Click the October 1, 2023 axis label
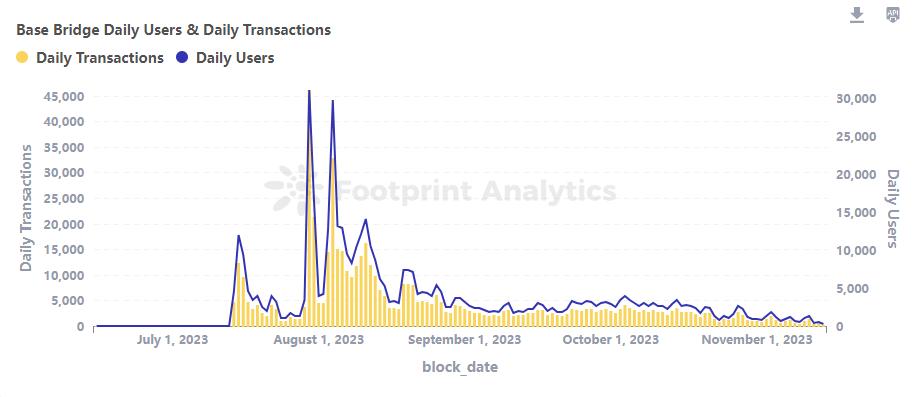 pyautogui.click(x=611, y=340)
